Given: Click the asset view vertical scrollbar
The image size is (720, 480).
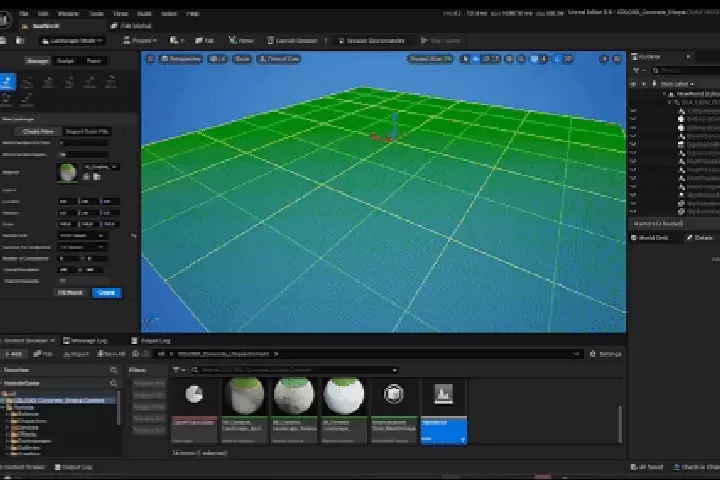Looking at the screenshot, I should coord(620,424).
